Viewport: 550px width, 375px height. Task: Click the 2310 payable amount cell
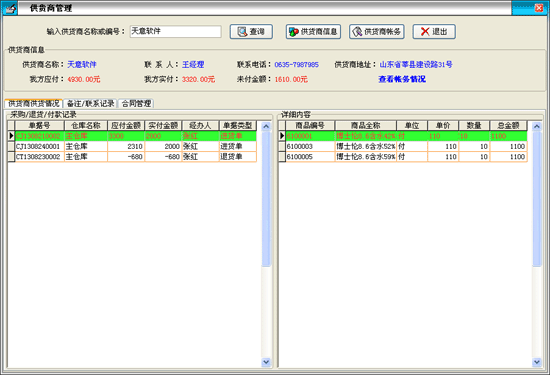126,146
